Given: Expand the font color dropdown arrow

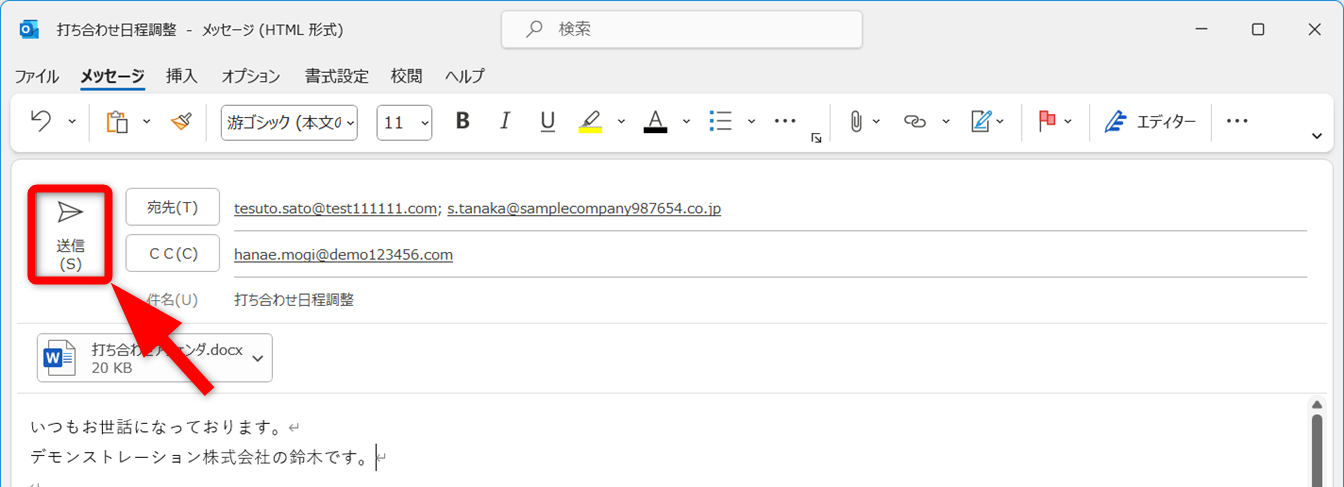Looking at the screenshot, I should (x=686, y=122).
